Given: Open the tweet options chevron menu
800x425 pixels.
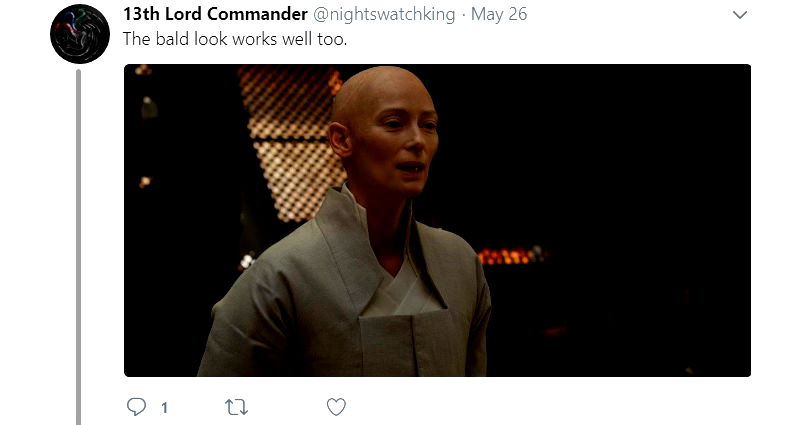Looking at the screenshot, I should click(x=740, y=15).
